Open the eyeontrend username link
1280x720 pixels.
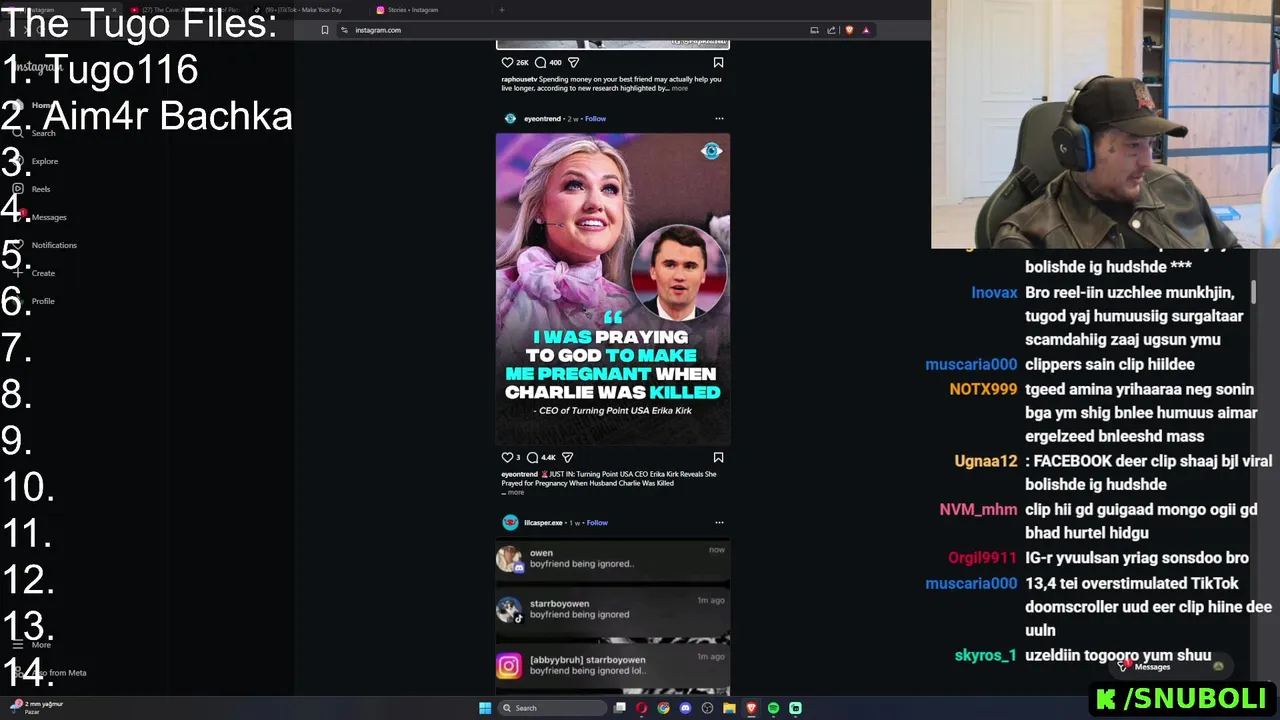[542, 118]
